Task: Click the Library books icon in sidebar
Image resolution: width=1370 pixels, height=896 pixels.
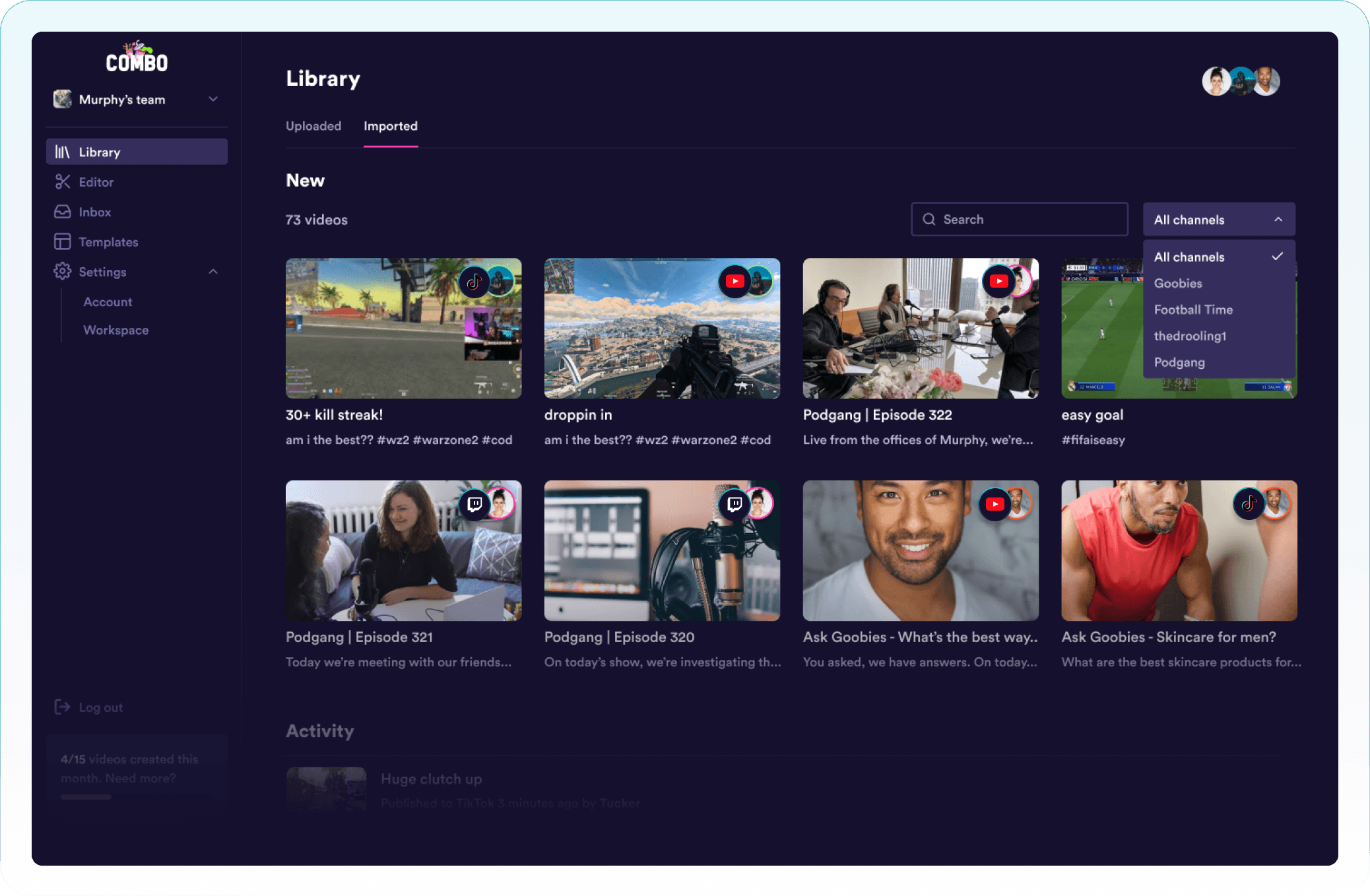Action: tap(62, 152)
